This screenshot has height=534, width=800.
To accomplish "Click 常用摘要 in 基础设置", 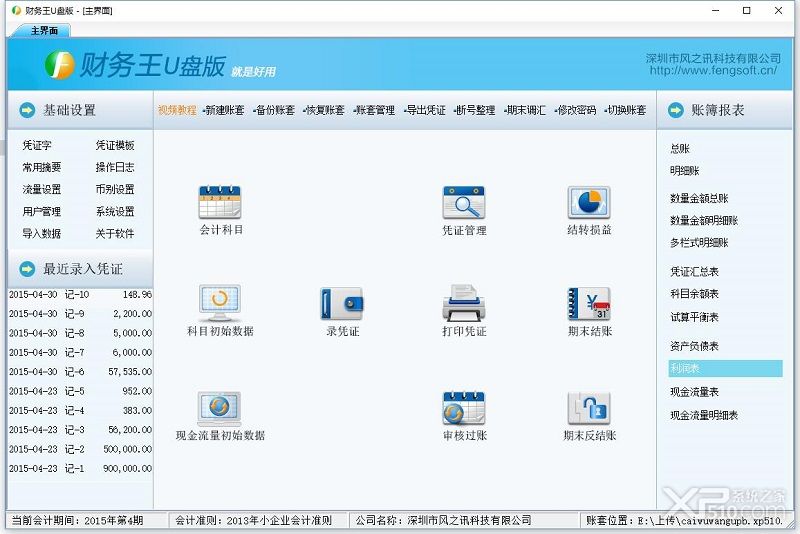I will (41, 167).
